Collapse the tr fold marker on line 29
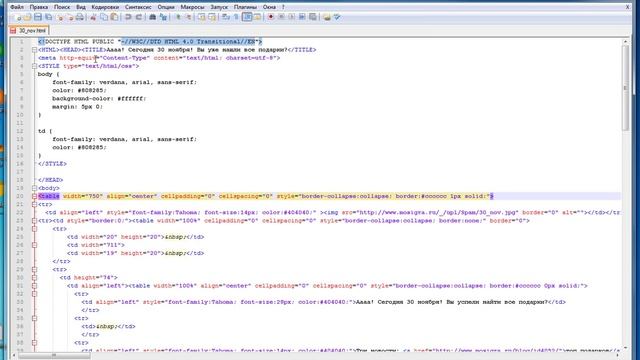This screenshot has width=640, height=360. pos(34,269)
